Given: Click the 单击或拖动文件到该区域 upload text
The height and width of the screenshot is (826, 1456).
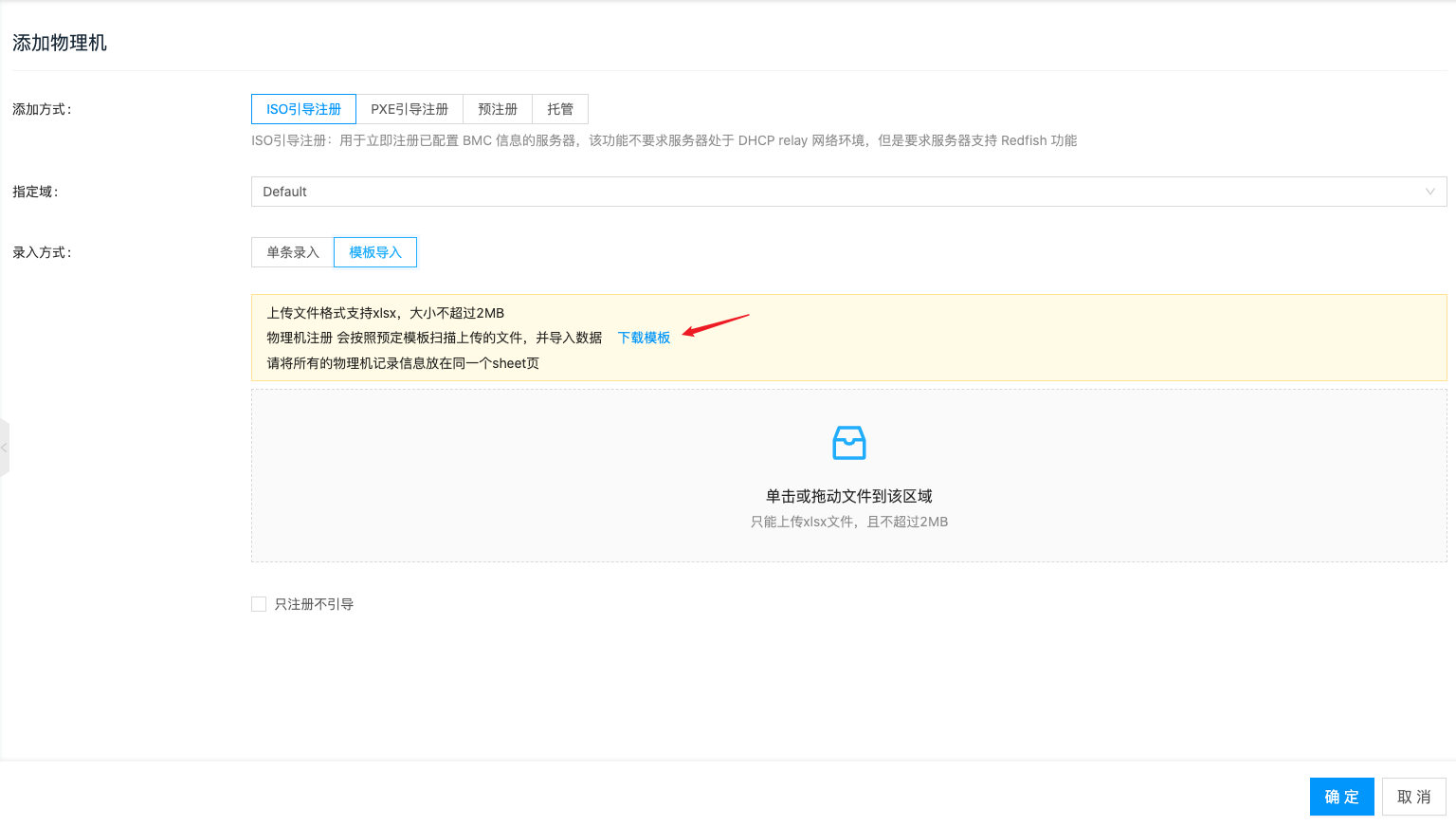Looking at the screenshot, I should [x=848, y=496].
